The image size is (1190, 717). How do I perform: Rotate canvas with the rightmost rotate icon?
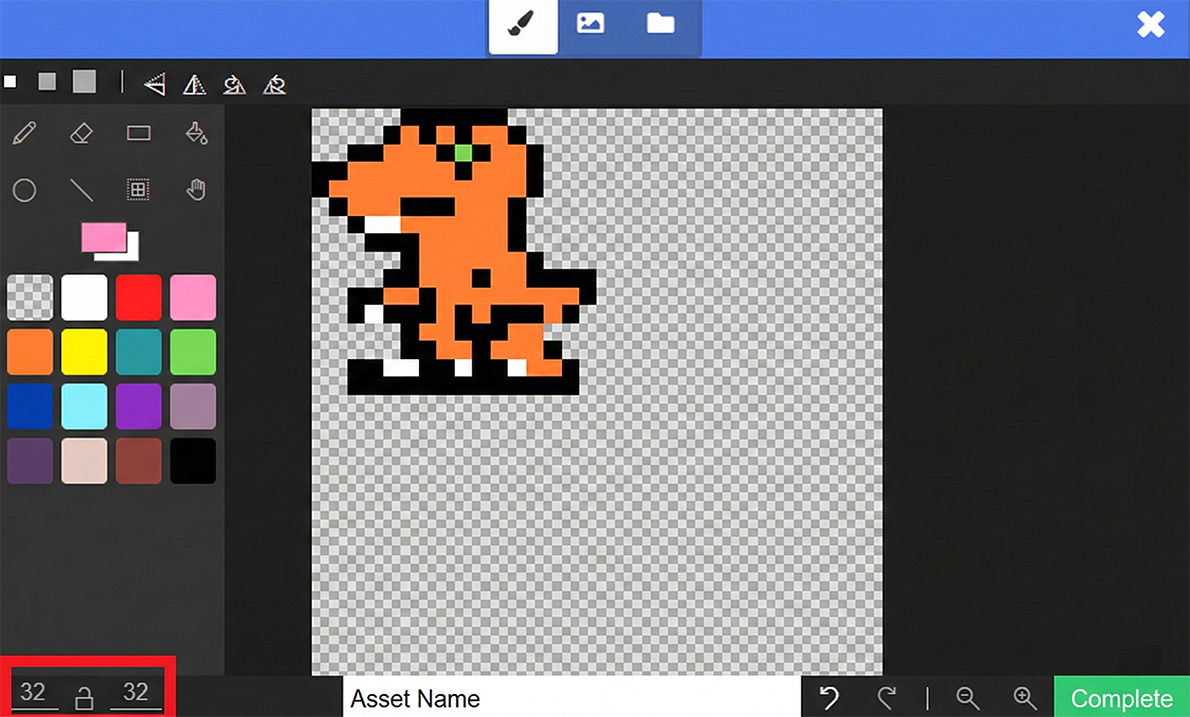click(x=274, y=84)
